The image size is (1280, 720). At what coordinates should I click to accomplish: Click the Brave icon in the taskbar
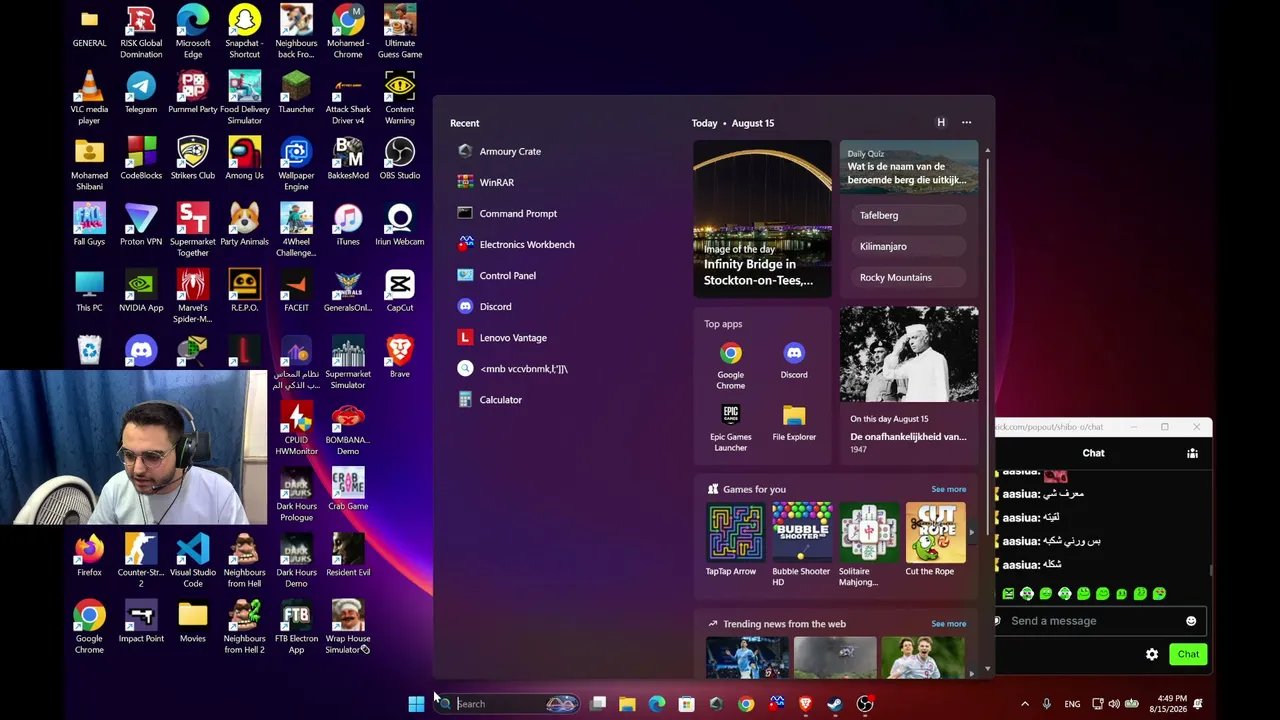805,704
